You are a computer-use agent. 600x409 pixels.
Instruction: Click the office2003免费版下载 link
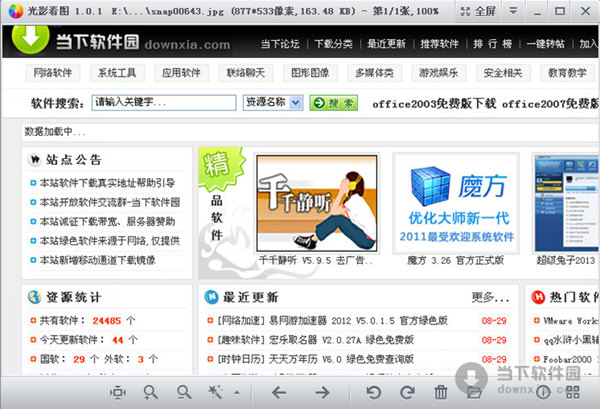pos(434,104)
